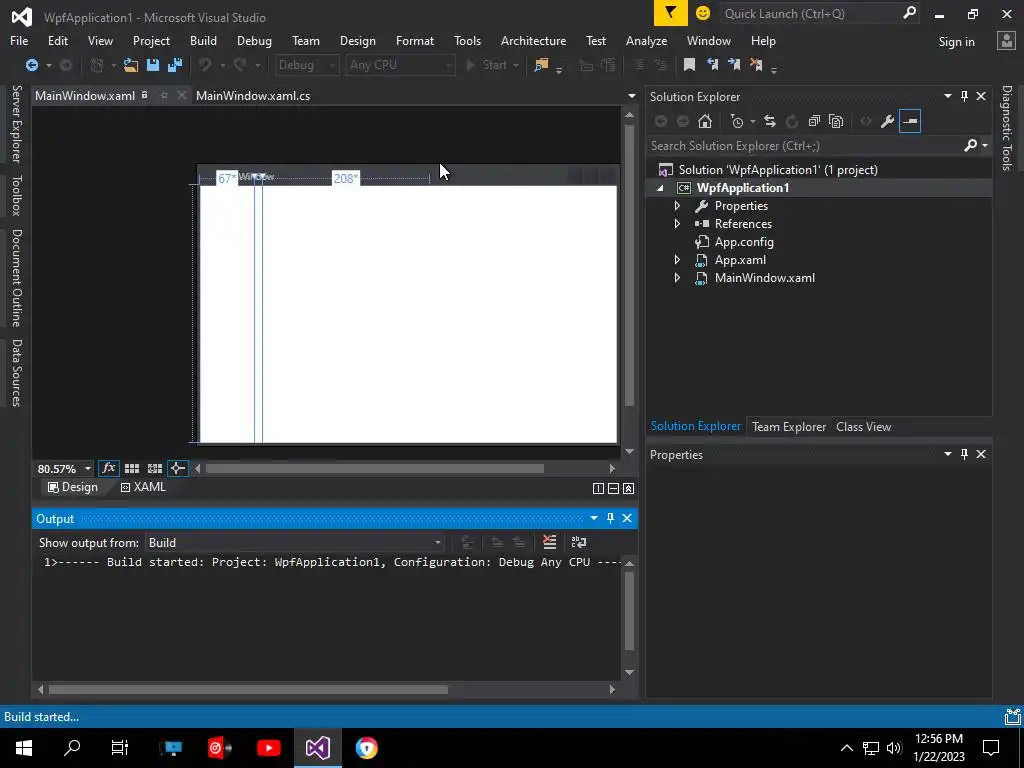Image resolution: width=1024 pixels, height=768 pixels.
Task: Open the Format menu
Action: (415, 40)
